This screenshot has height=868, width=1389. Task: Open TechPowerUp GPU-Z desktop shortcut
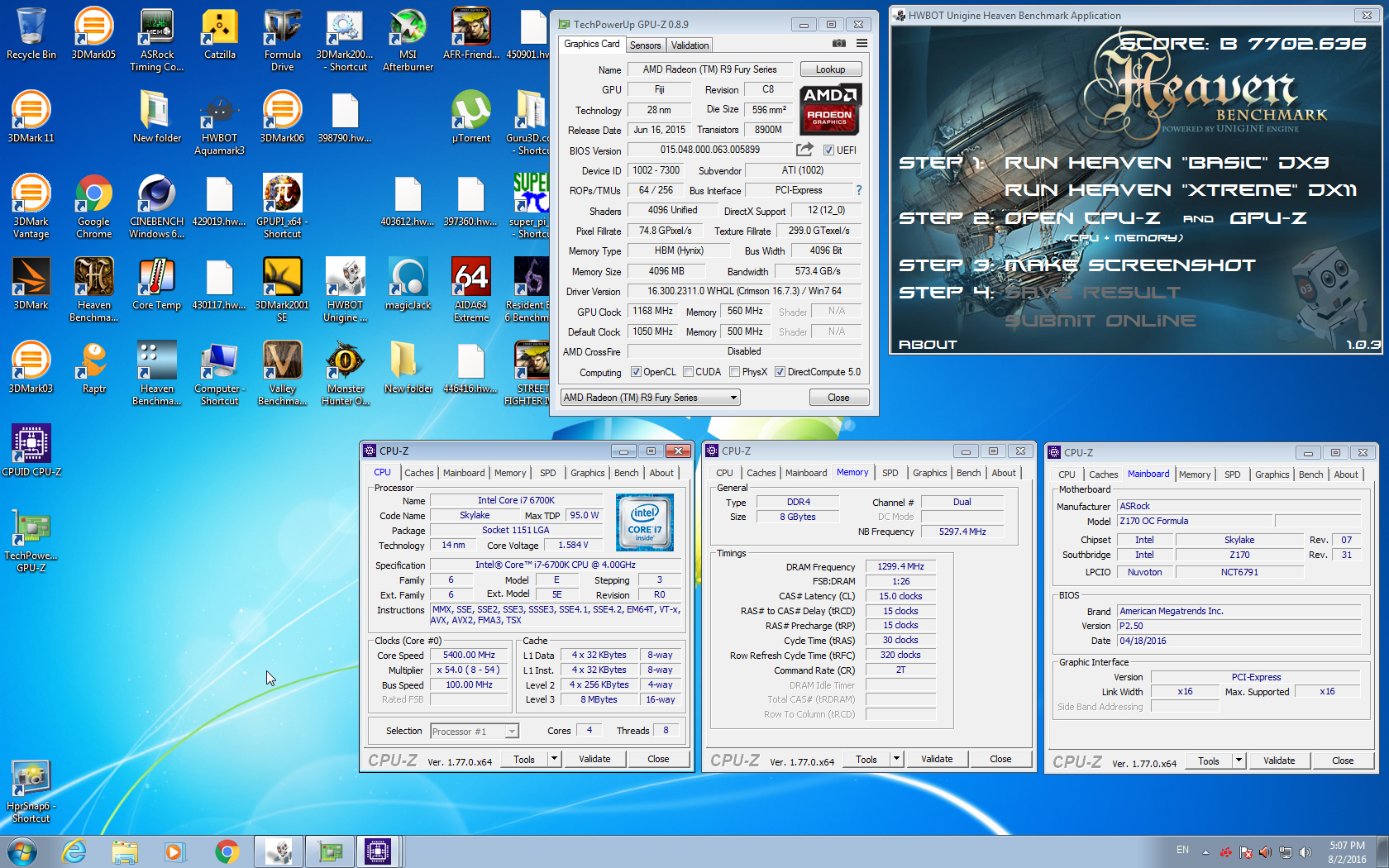click(31, 541)
